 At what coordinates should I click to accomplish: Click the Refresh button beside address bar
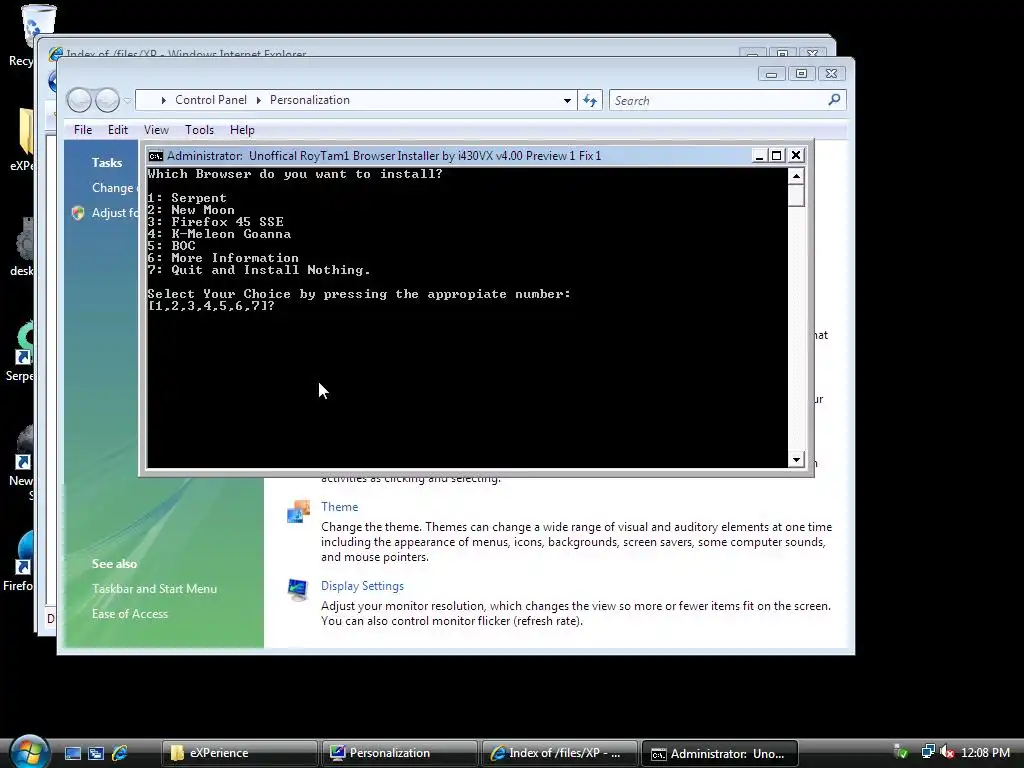(x=590, y=101)
